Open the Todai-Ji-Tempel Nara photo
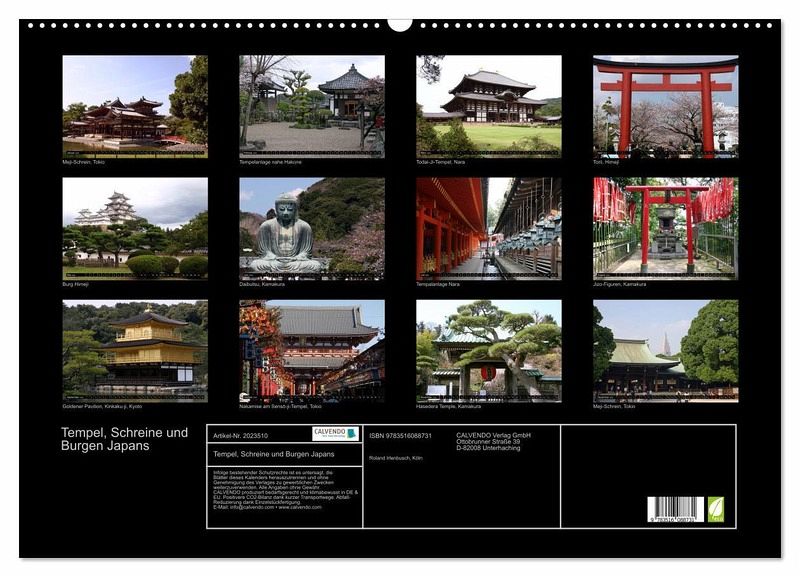 489,107
